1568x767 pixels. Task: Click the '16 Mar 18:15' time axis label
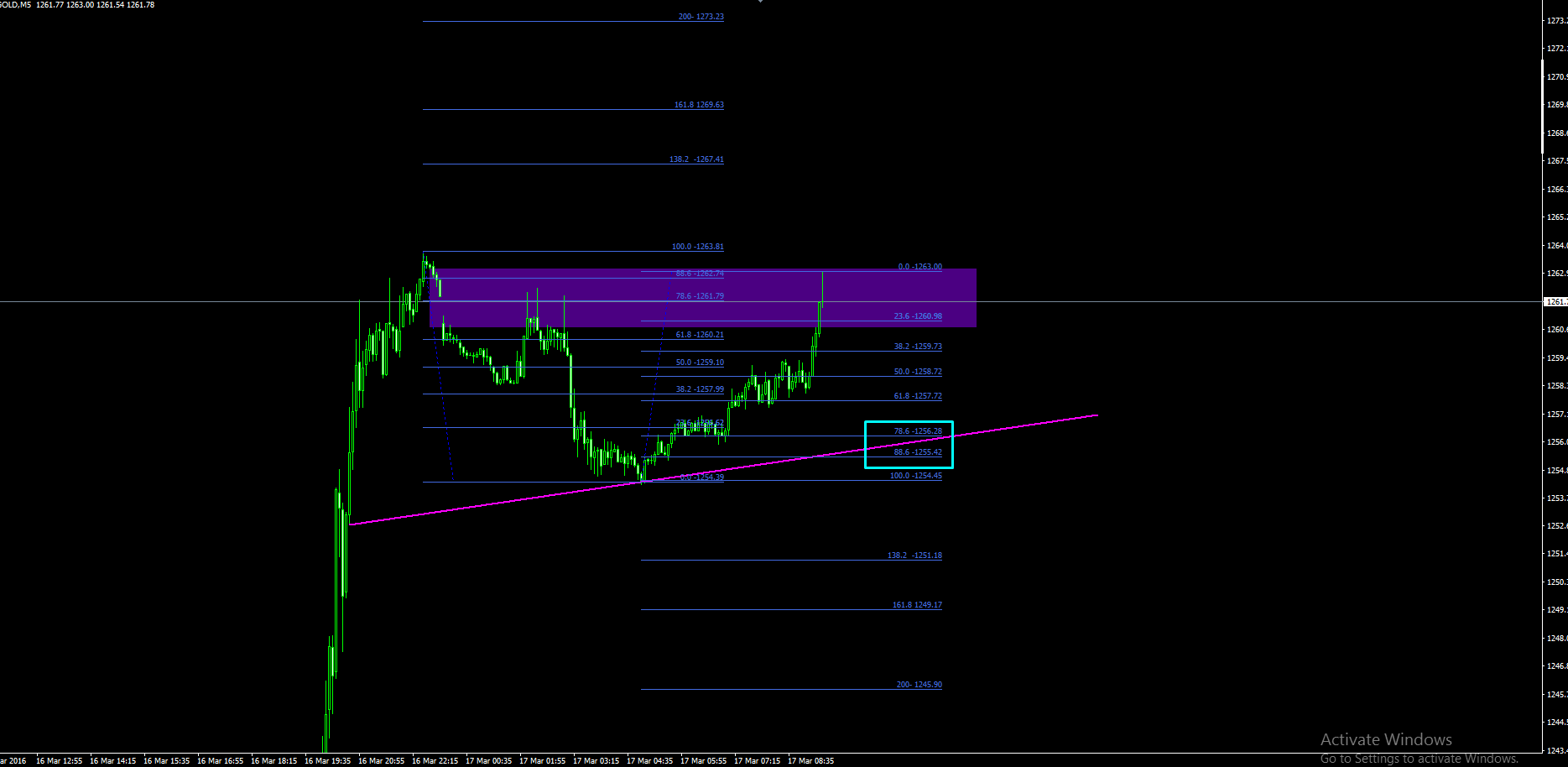pyautogui.click(x=273, y=761)
